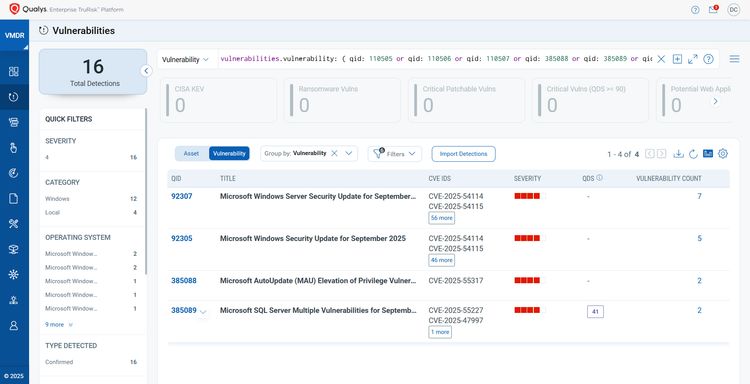The height and width of the screenshot is (384, 750).
Task: Open QID 92307 link
Action: (182, 196)
